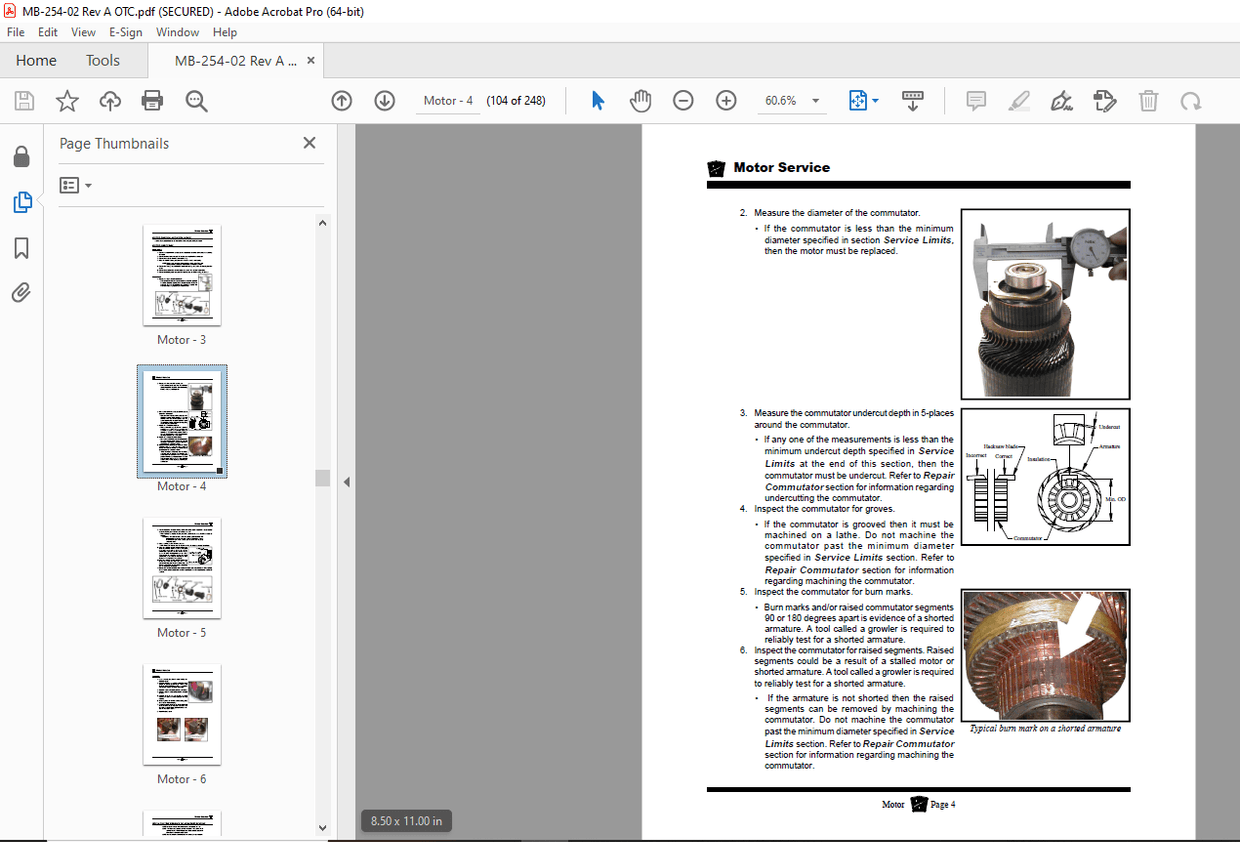Zoom in with the plus button
Image resolution: width=1240 pixels, height=842 pixels.
tap(726, 101)
